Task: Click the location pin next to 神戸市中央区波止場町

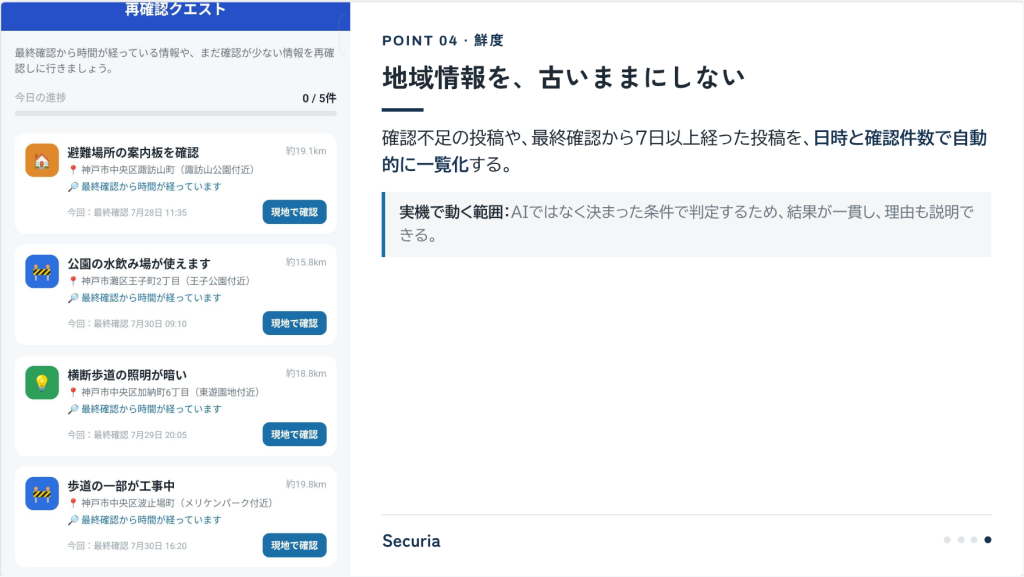Action: (x=73, y=503)
